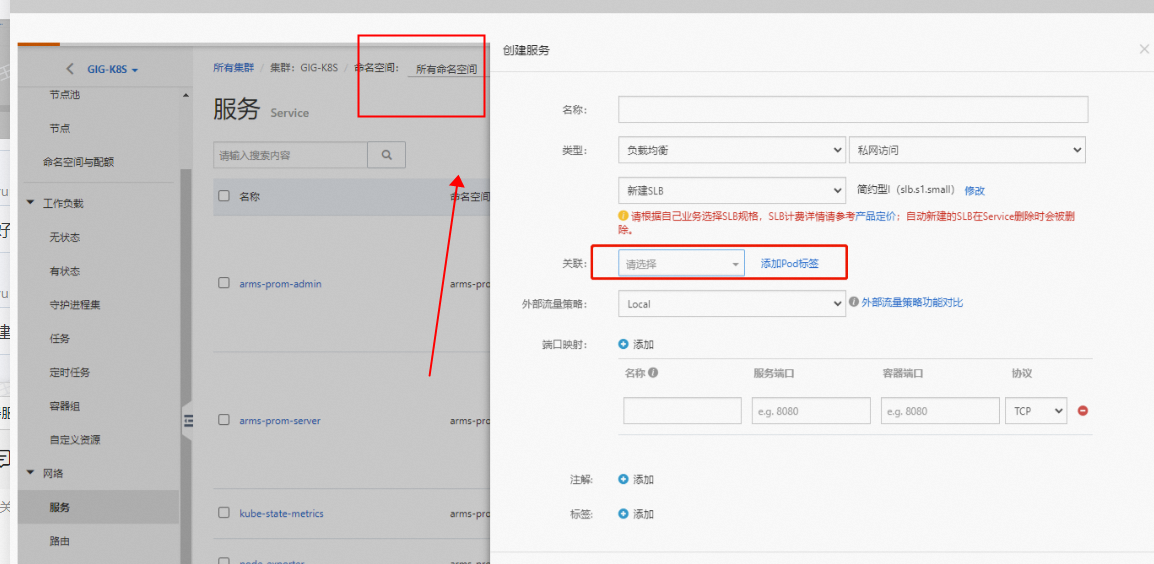Click the back arrow beside GIG-K8S
The height and width of the screenshot is (564, 1154).
(x=70, y=69)
